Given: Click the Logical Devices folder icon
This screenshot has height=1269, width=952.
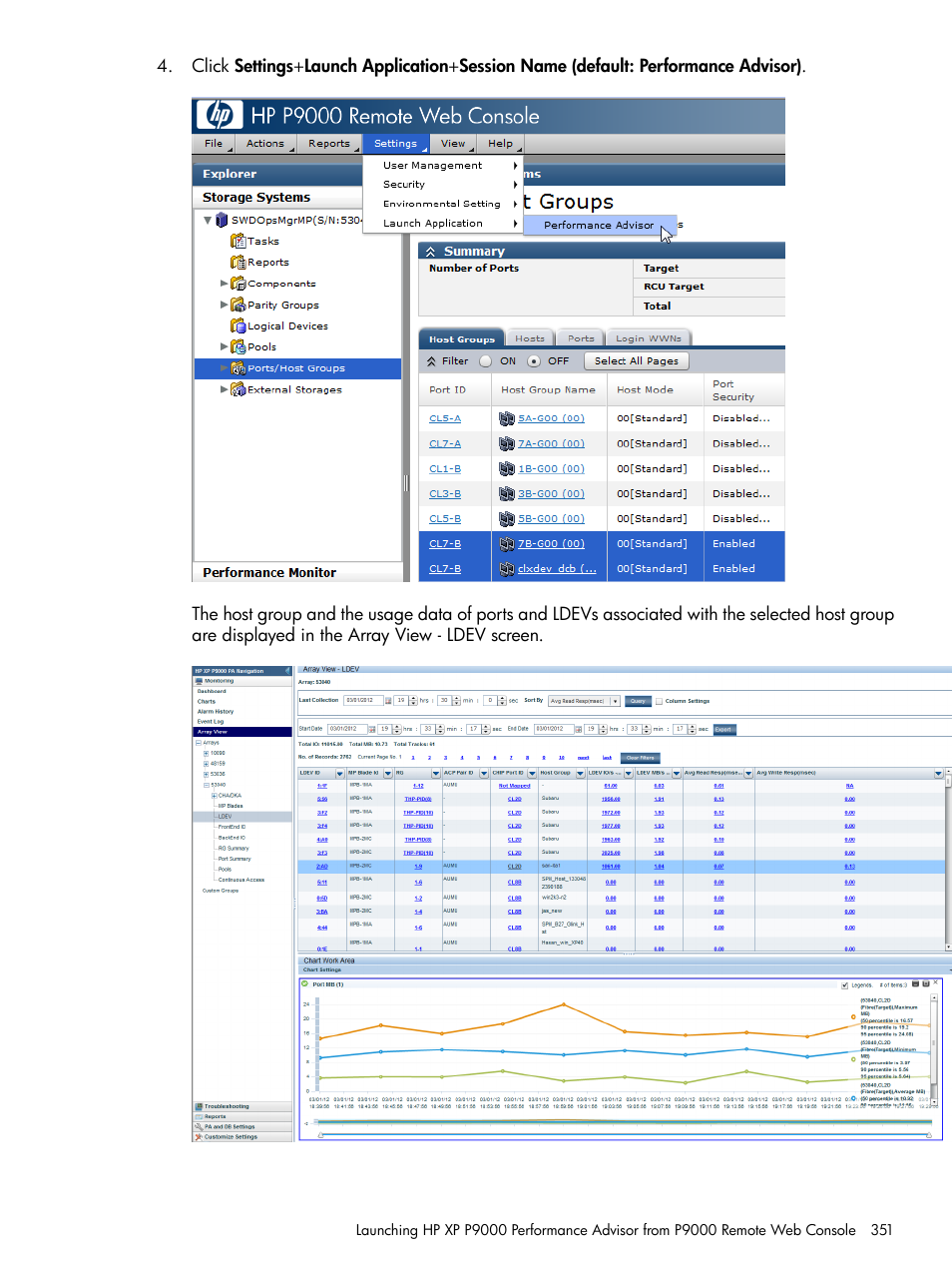Looking at the screenshot, I should [x=238, y=325].
